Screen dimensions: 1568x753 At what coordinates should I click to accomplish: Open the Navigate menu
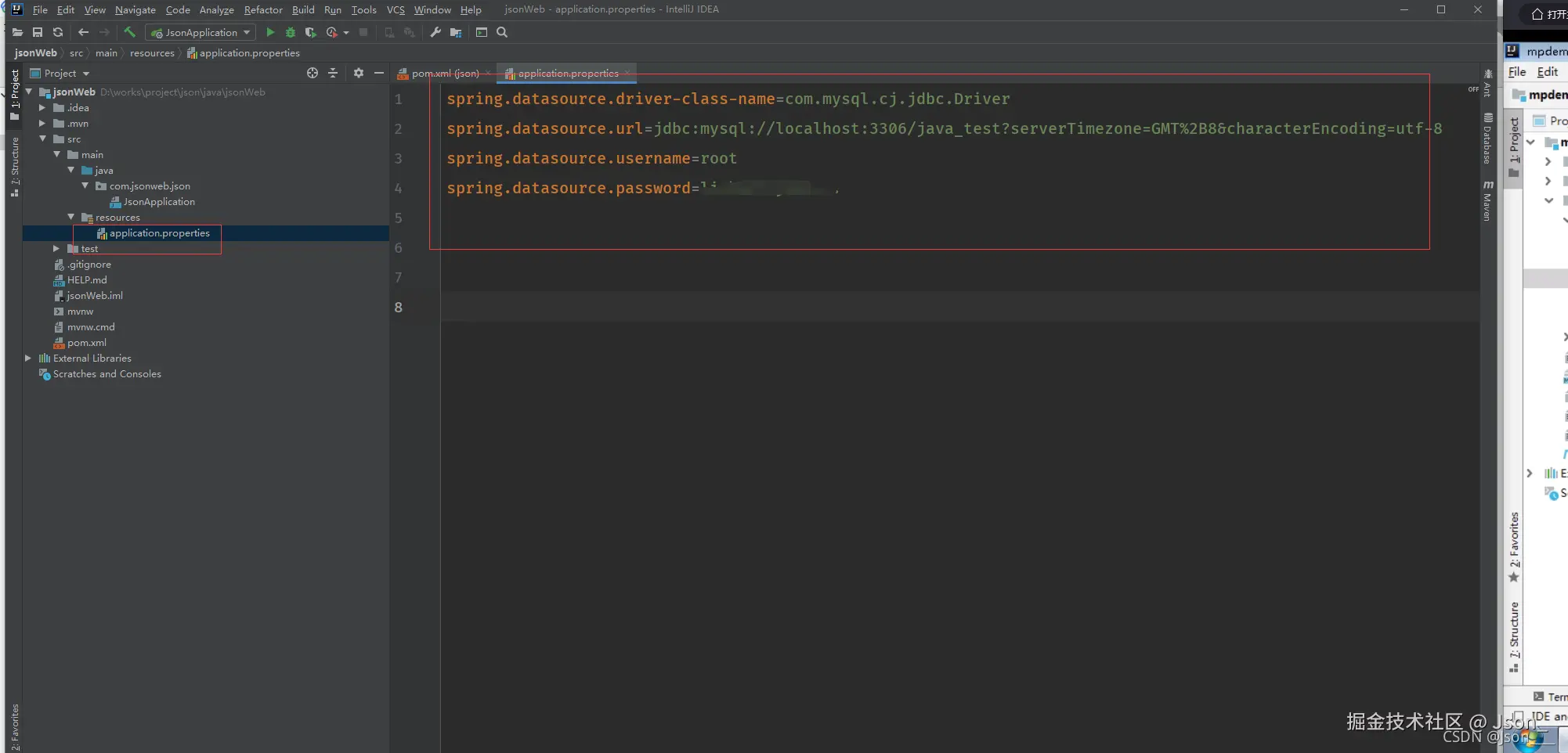135,9
